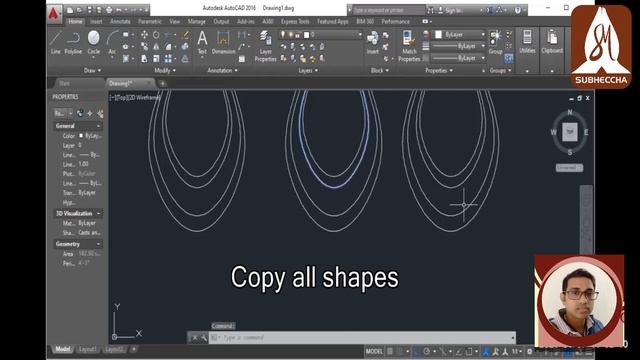Expand the Modify panel dropdown

165,71
